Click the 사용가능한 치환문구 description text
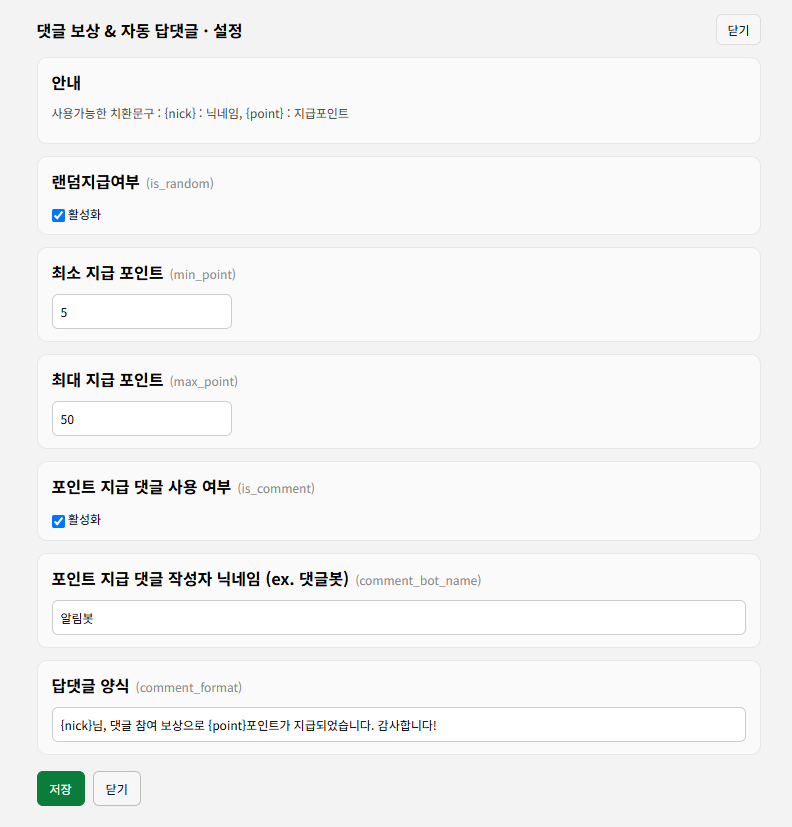Screen dimensions: 792x827 point(200,113)
